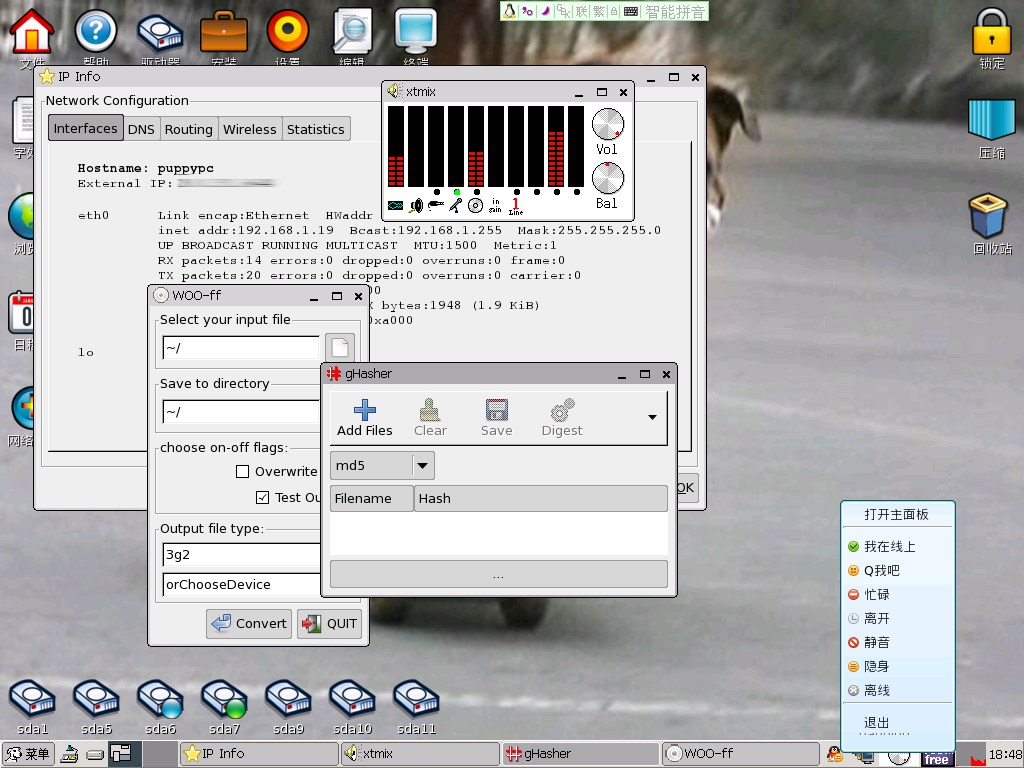Click the Hash column header
This screenshot has height=768, width=1024.
click(540, 498)
